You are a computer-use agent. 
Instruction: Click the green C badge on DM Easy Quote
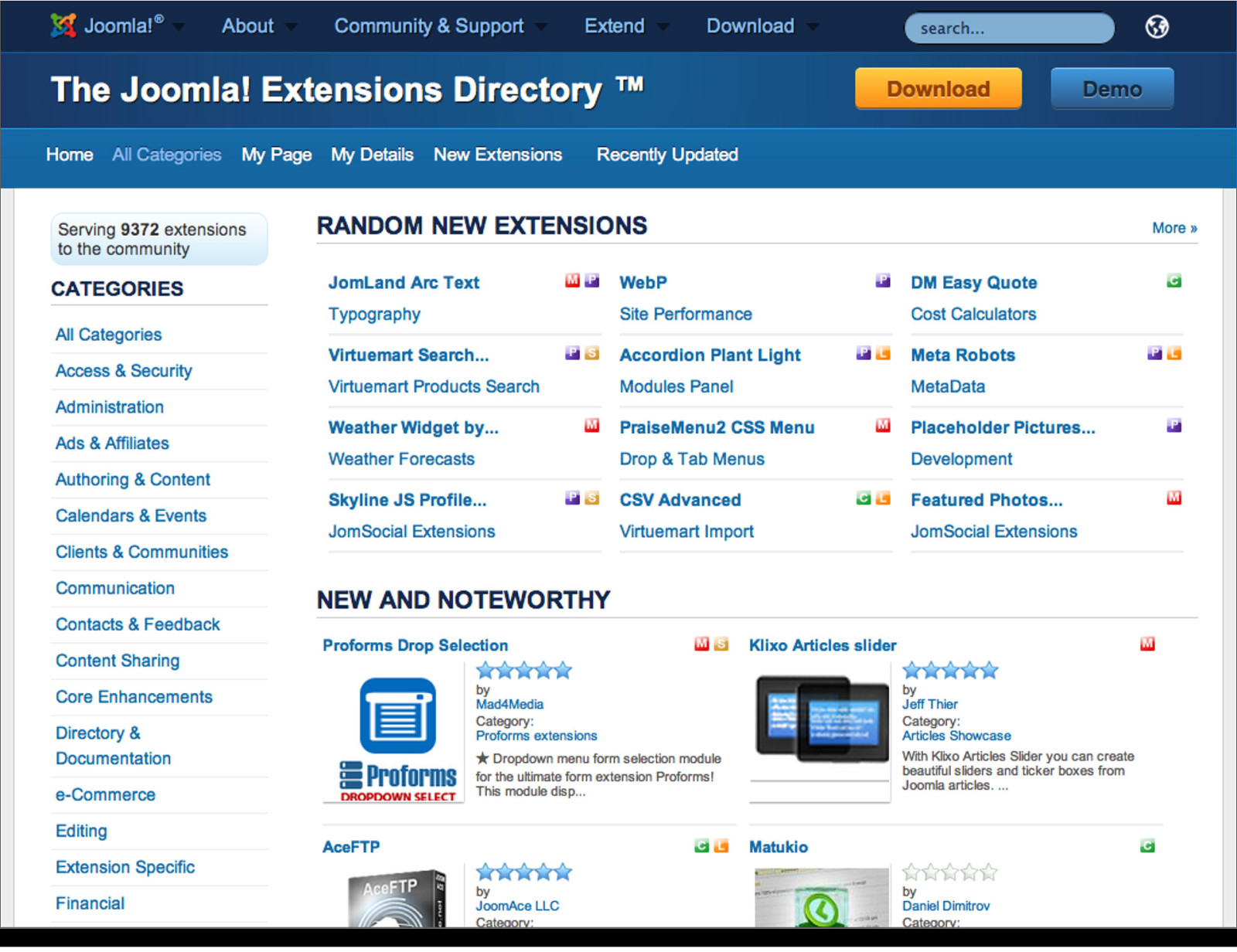coord(1174,280)
